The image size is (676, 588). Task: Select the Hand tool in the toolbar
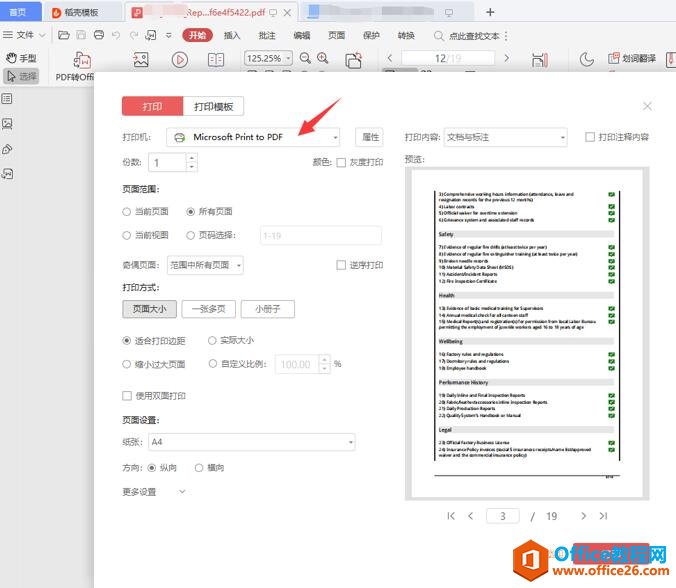[x=21, y=59]
